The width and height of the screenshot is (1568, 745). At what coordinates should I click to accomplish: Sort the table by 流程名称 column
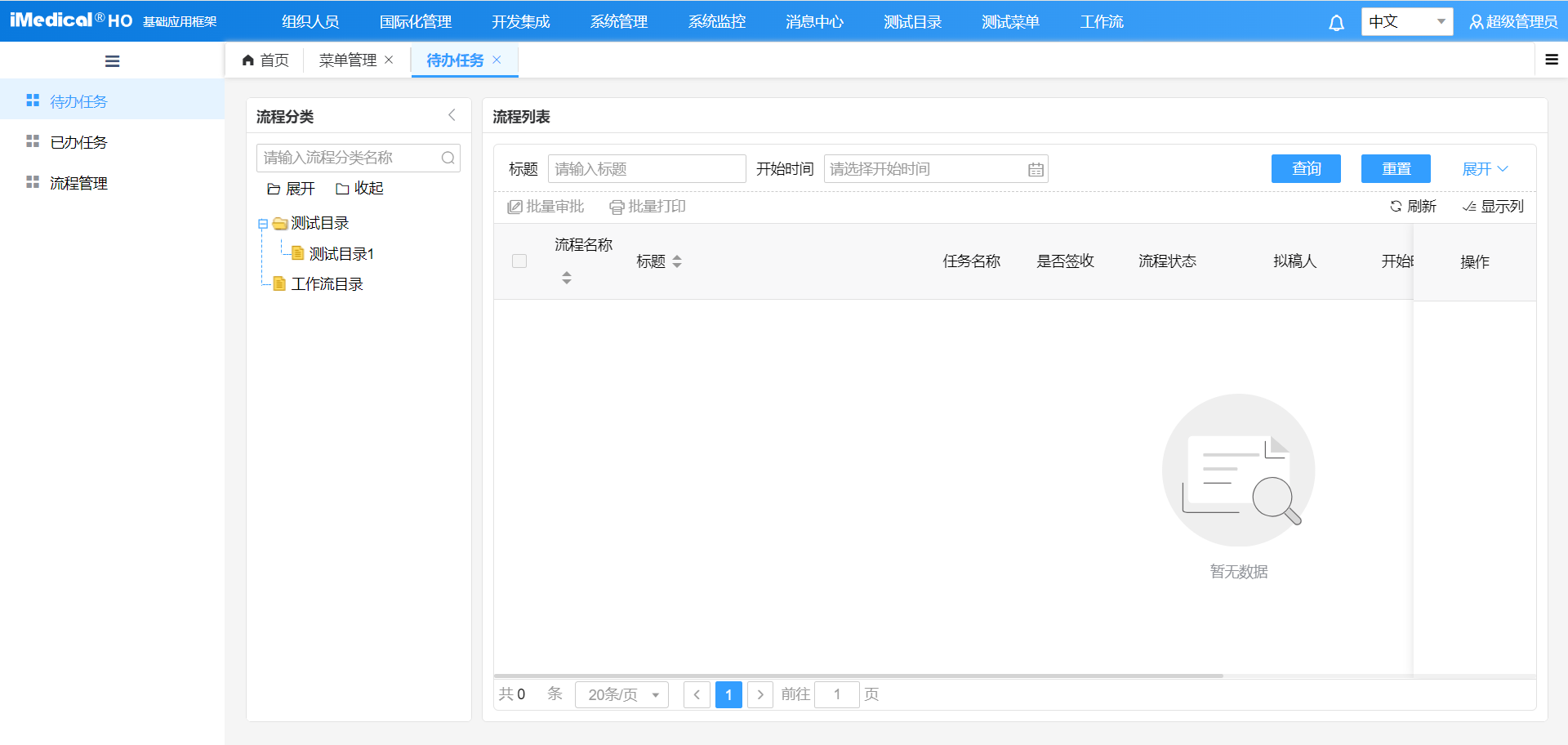tap(567, 279)
